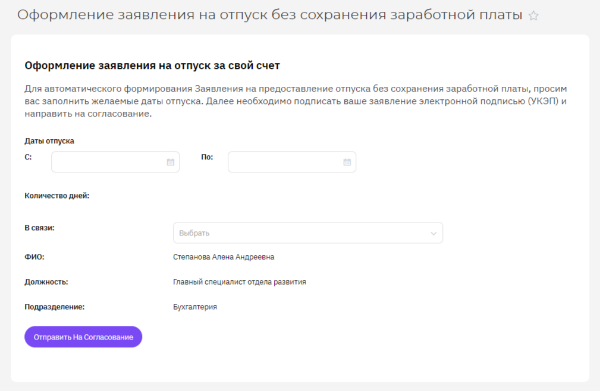Image resolution: width=600 pixels, height=391 pixels.
Task: Click position text "Главный специалист отдела развития"
Action: [x=240, y=282]
